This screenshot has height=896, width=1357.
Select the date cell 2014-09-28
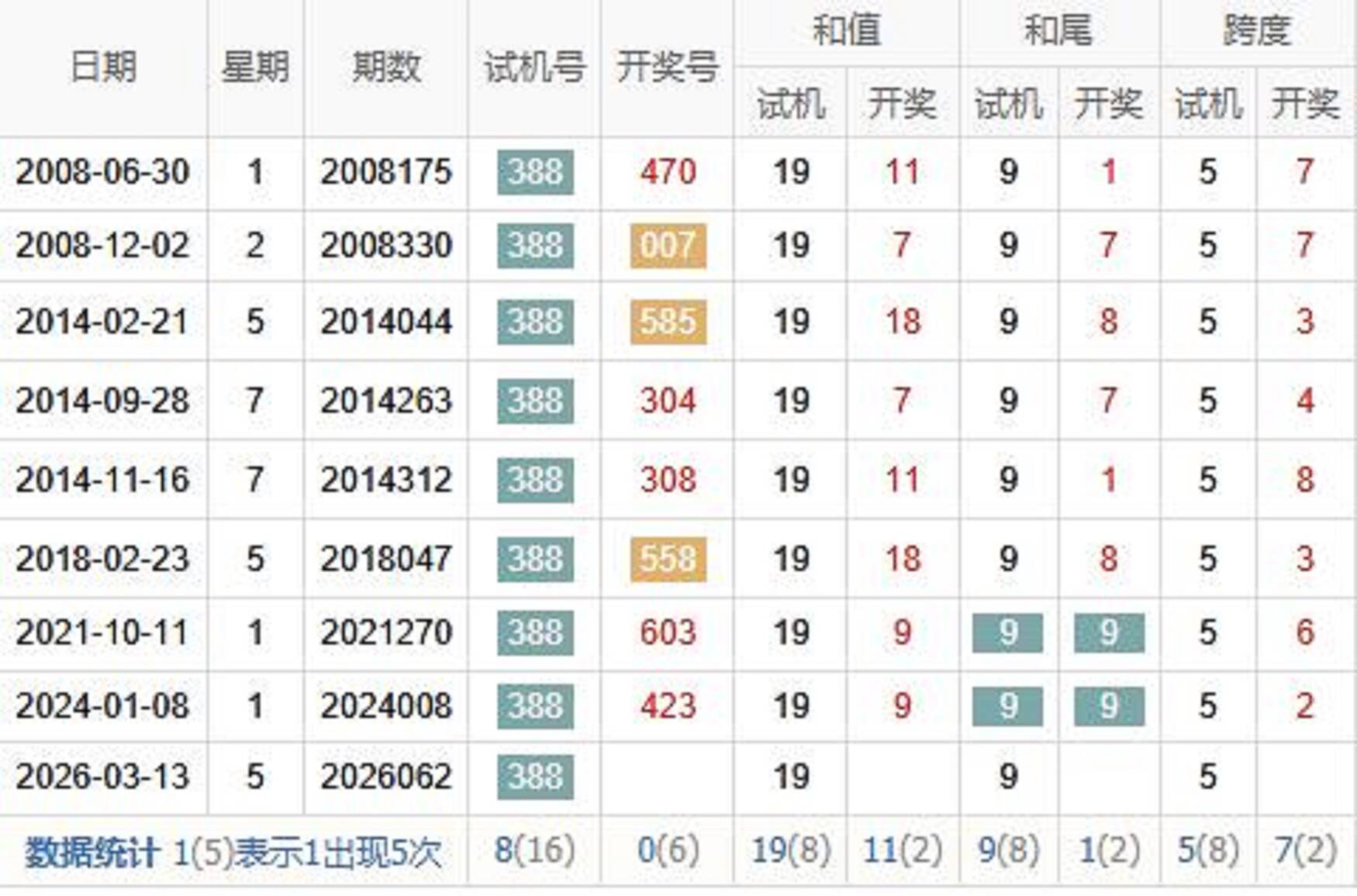coord(102,401)
